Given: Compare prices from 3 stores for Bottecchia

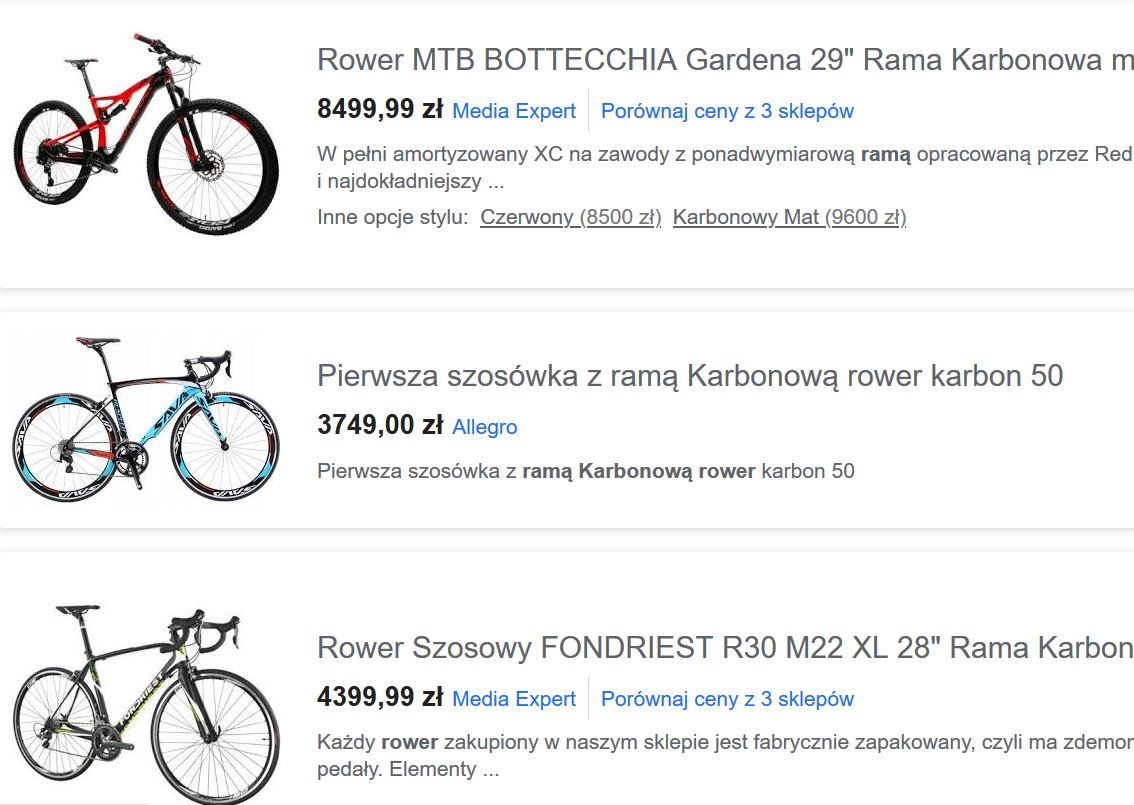Looking at the screenshot, I should (727, 111).
